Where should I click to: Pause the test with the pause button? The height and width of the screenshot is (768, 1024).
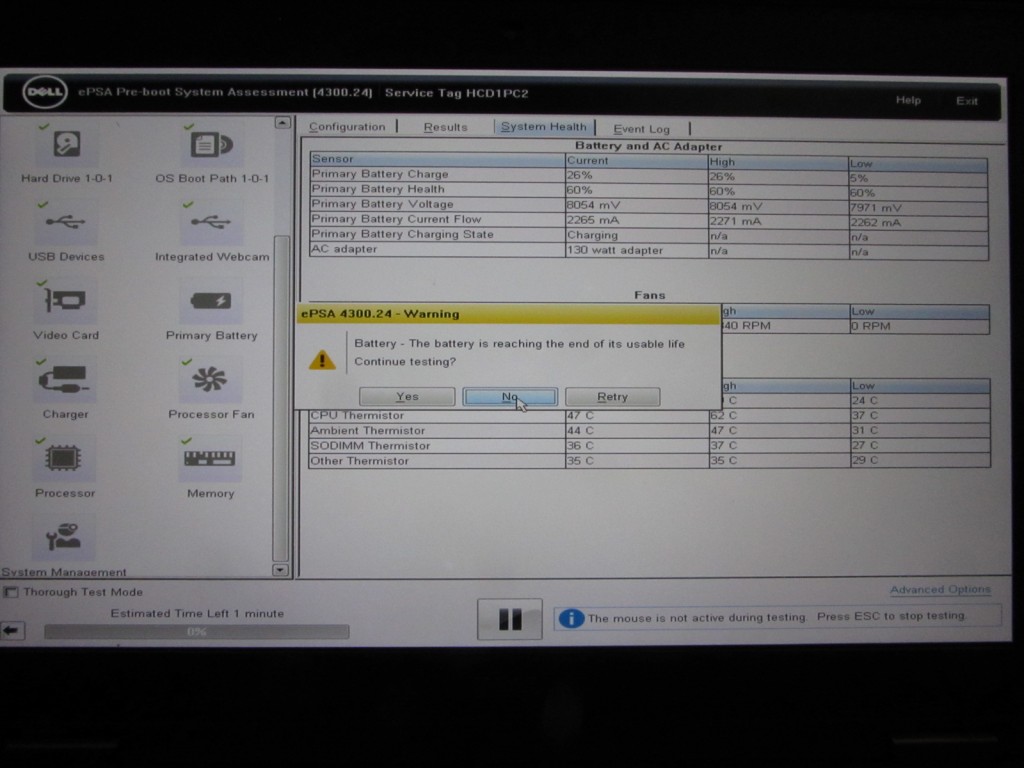pos(509,619)
